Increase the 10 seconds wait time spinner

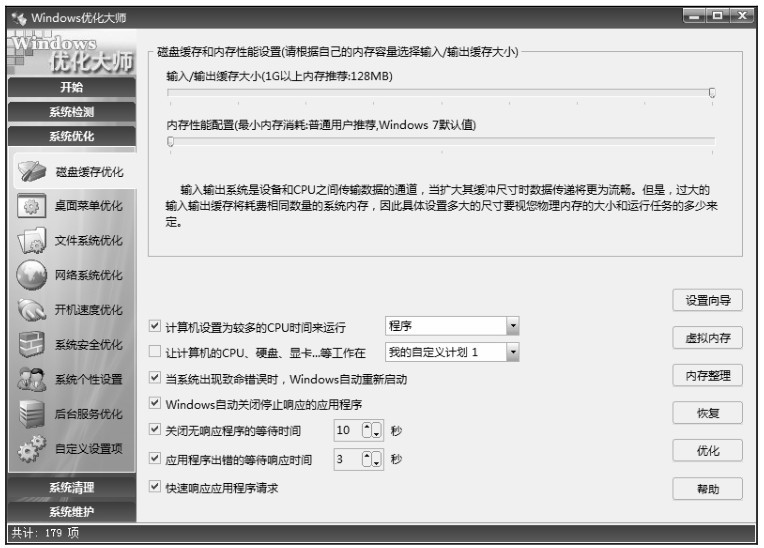coord(367,430)
